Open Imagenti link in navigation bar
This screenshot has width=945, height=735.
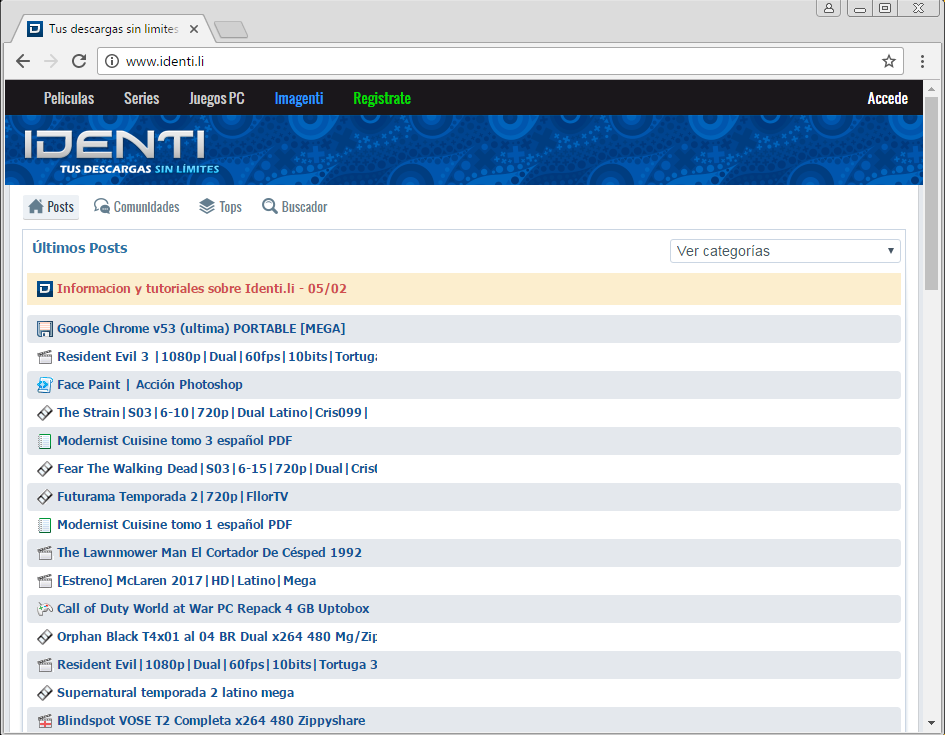click(299, 98)
